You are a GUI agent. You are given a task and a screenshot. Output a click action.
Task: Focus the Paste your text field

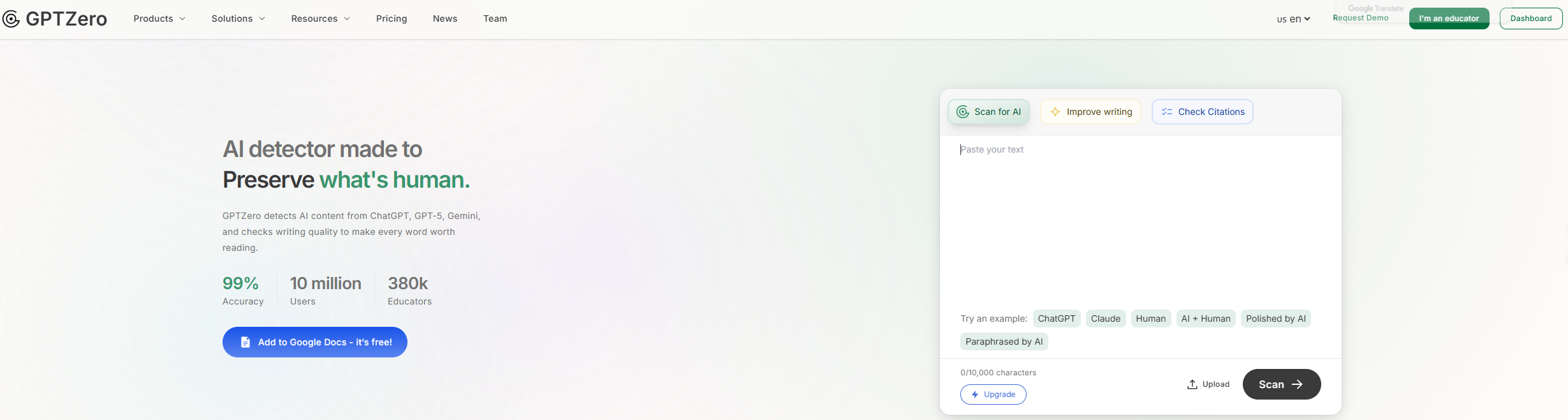[1140, 217]
